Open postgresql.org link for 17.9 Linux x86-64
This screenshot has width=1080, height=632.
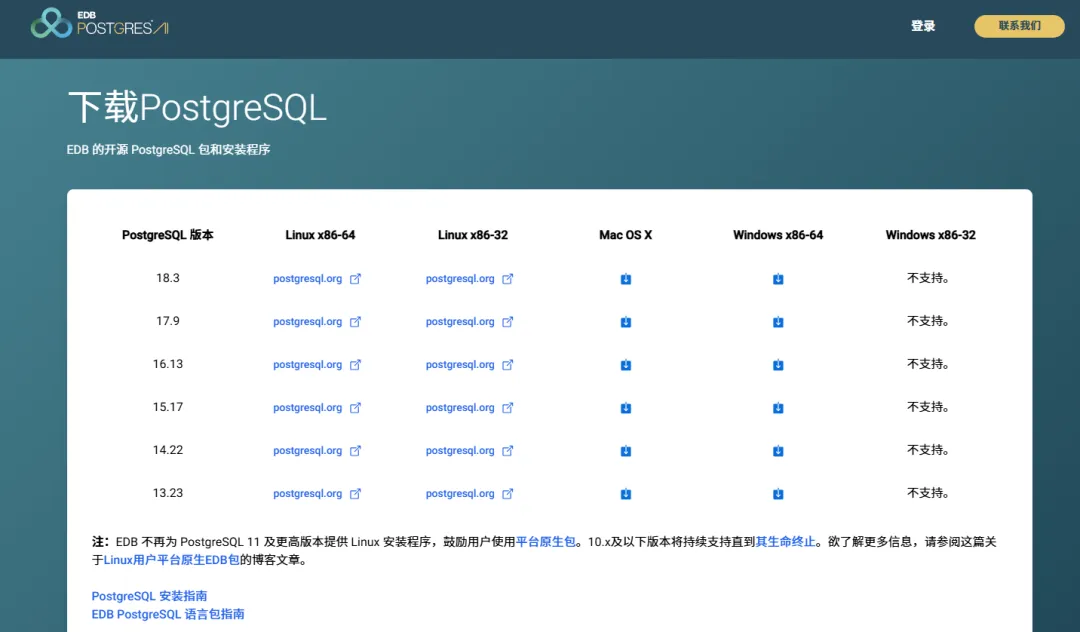[x=307, y=322]
